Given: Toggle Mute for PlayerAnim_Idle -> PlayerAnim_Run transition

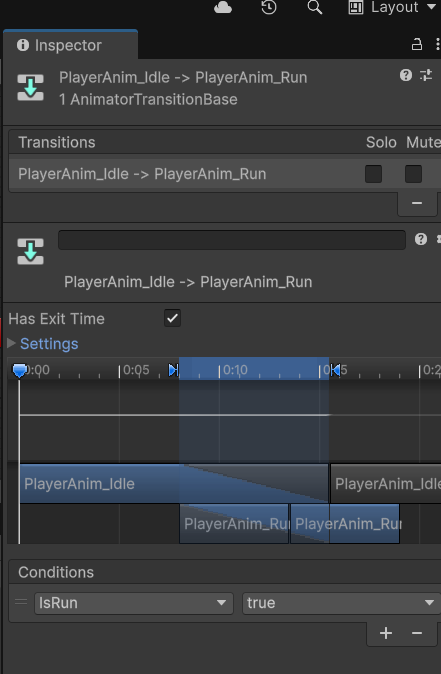Looking at the screenshot, I should point(413,174).
